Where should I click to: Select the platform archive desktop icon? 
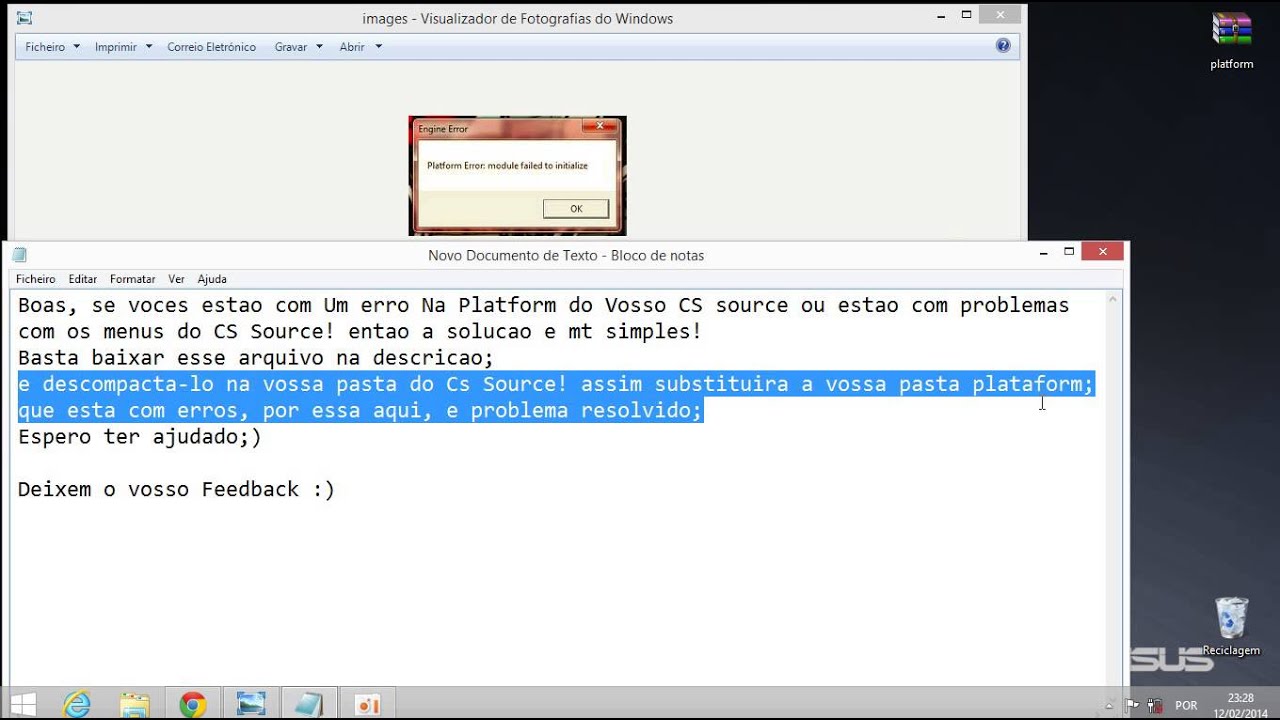pos(1231,41)
